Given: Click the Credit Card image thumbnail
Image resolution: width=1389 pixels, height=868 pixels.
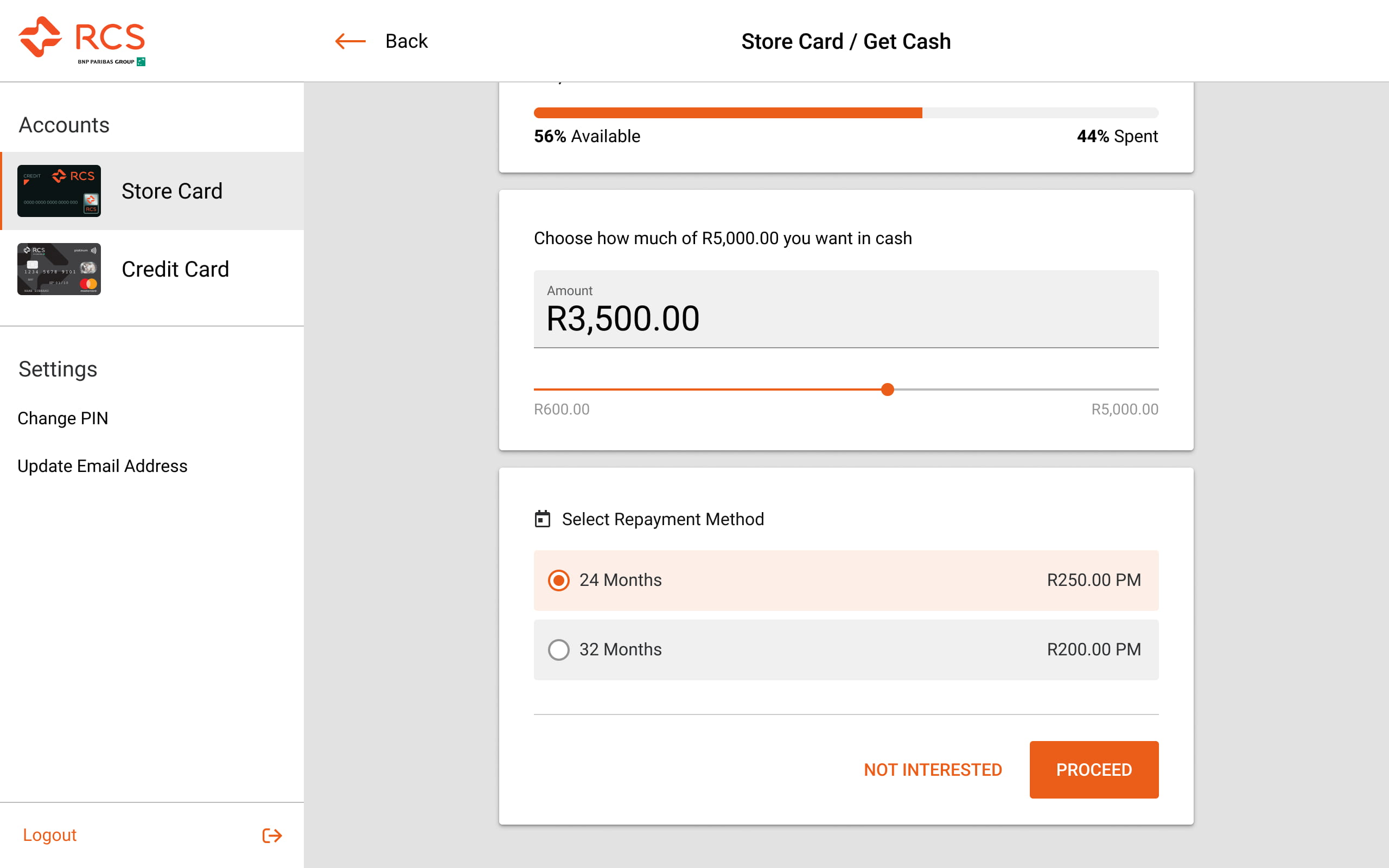Looking at the screenshot, I should pyautogui.click(x=59, y=269).
